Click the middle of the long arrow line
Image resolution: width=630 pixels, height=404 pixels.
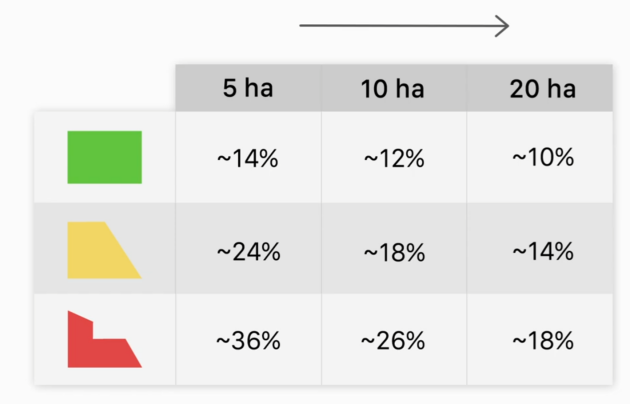(404, 26)
